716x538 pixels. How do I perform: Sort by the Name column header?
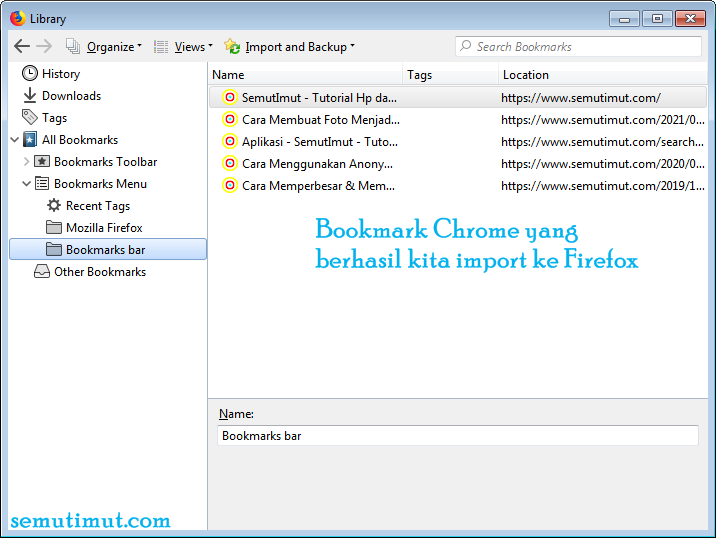305,75
